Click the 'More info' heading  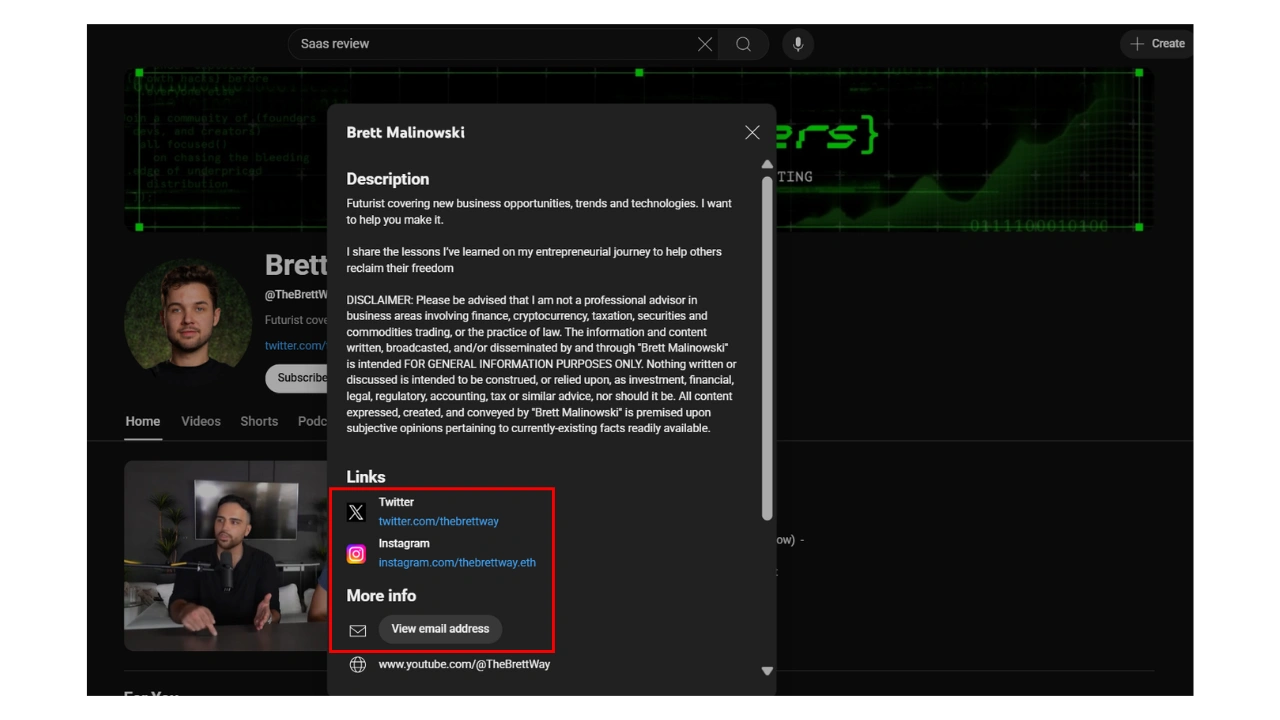point(381,595)
